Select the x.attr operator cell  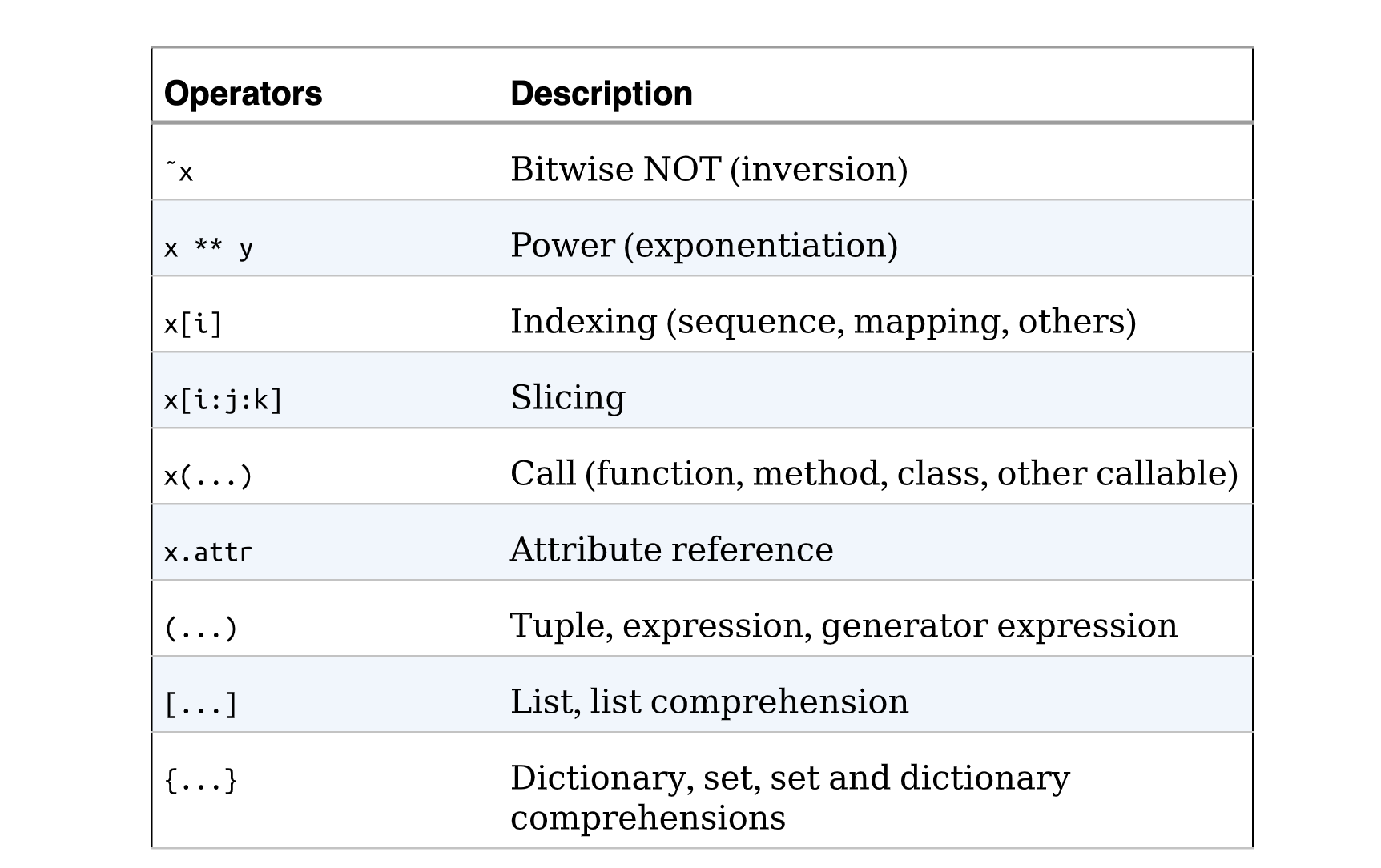point(207,552)
